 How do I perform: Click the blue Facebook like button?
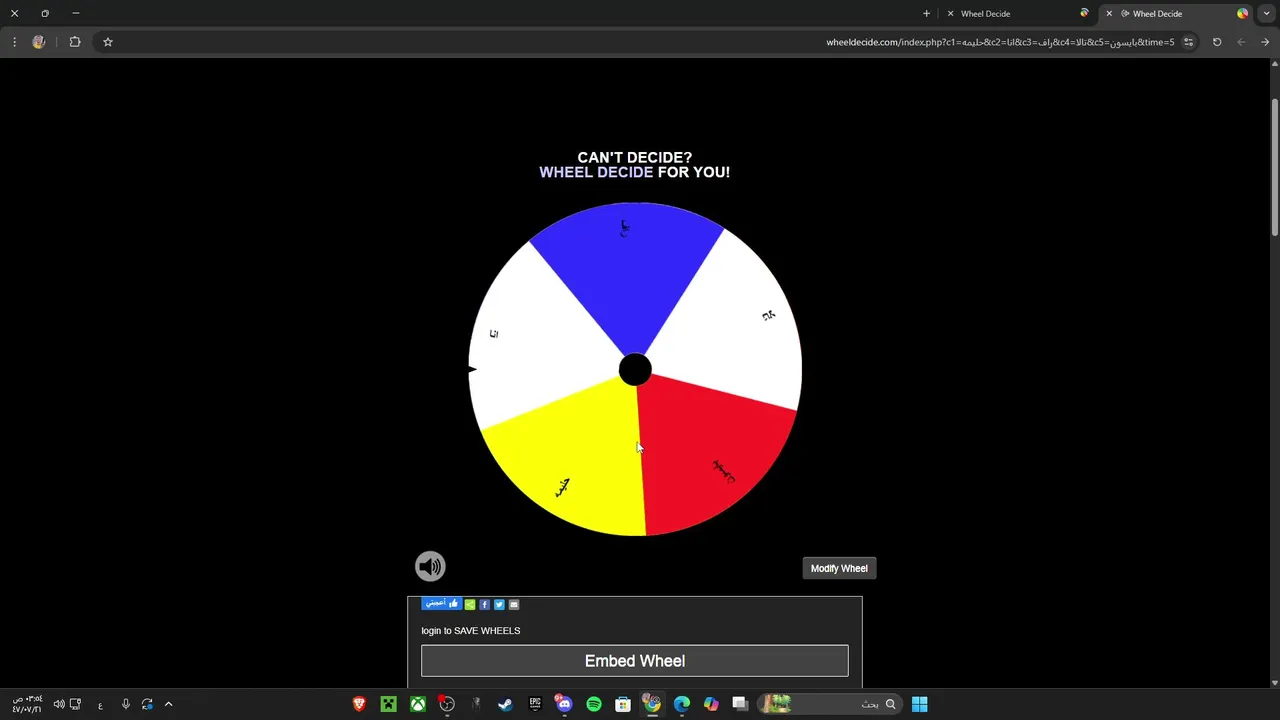(x=441, y=604)
